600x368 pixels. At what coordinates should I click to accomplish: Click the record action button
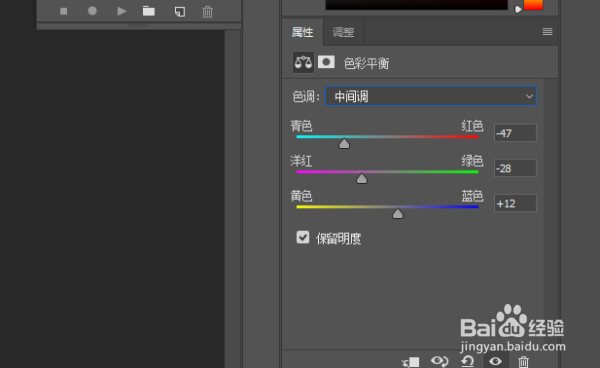92,11
